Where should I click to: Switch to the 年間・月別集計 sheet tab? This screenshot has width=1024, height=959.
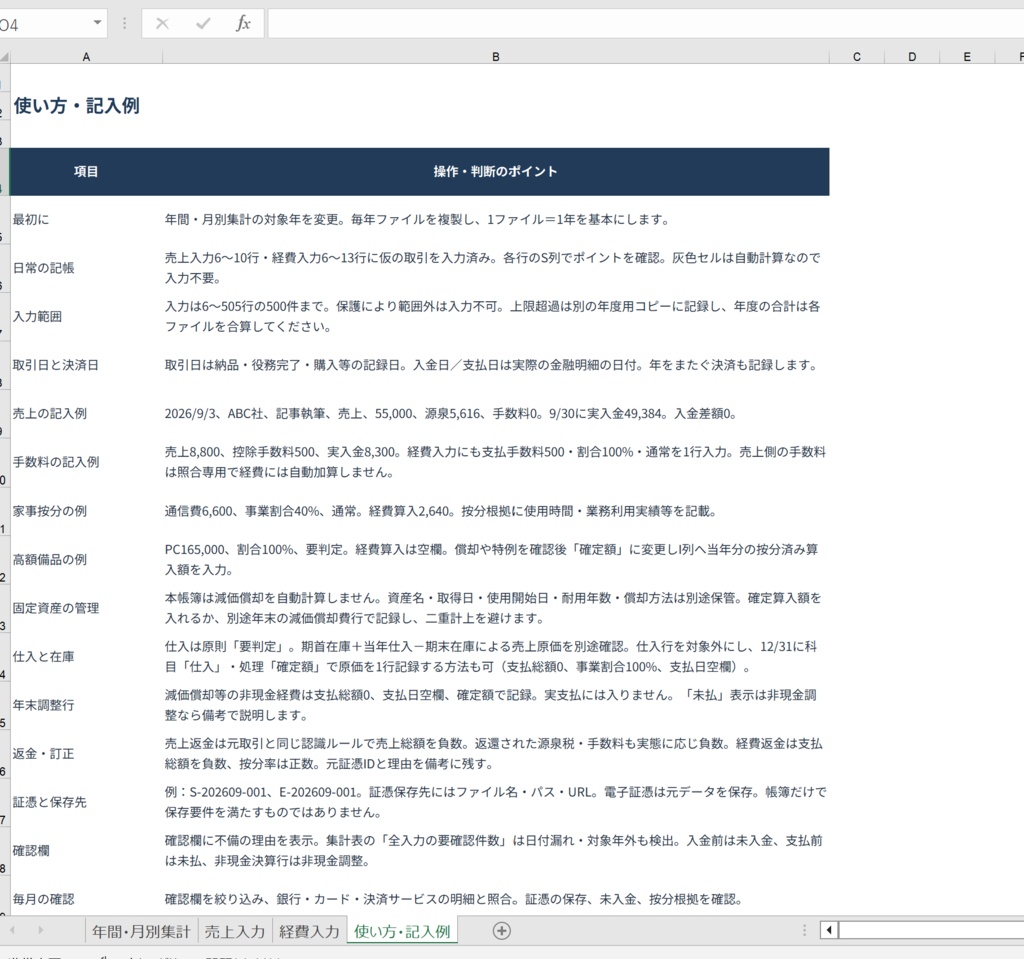coord(141,932)
